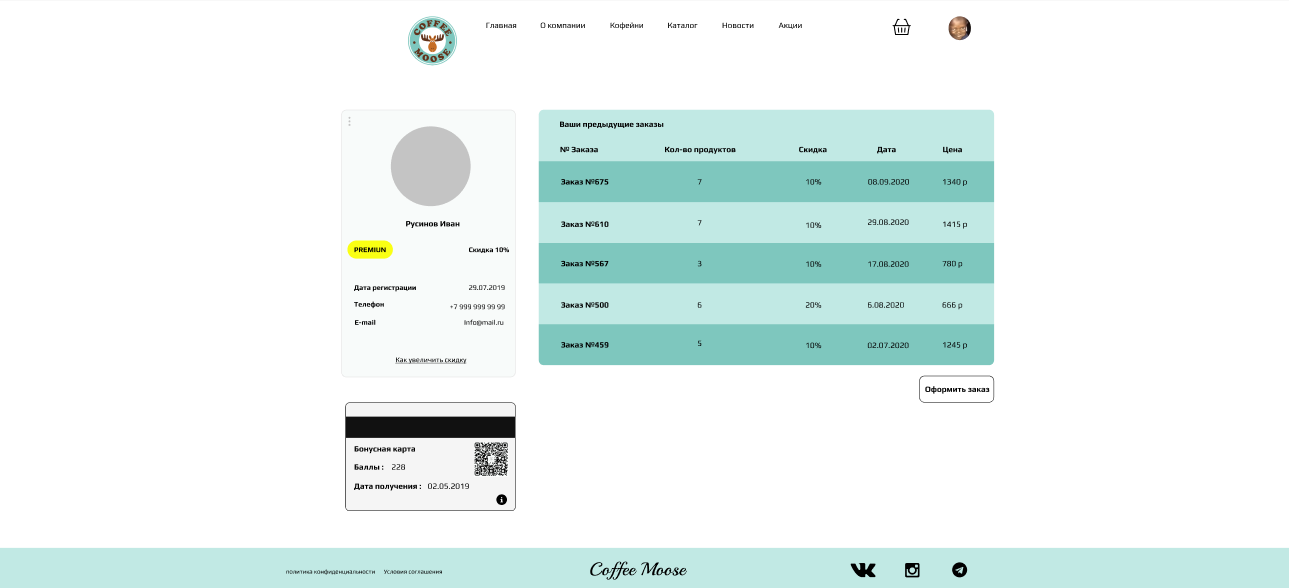
Task: Open the user avatar in the header
Action: 959,28
